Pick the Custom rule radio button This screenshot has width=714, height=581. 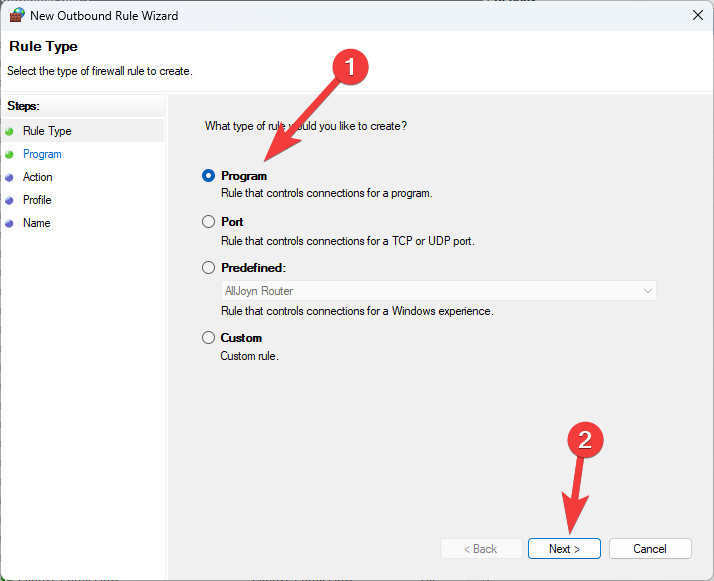[x=208, y=337]
